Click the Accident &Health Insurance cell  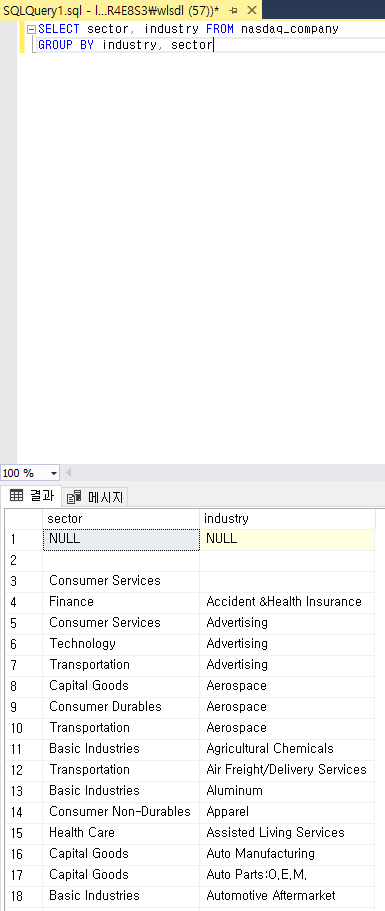pos(287,602)
